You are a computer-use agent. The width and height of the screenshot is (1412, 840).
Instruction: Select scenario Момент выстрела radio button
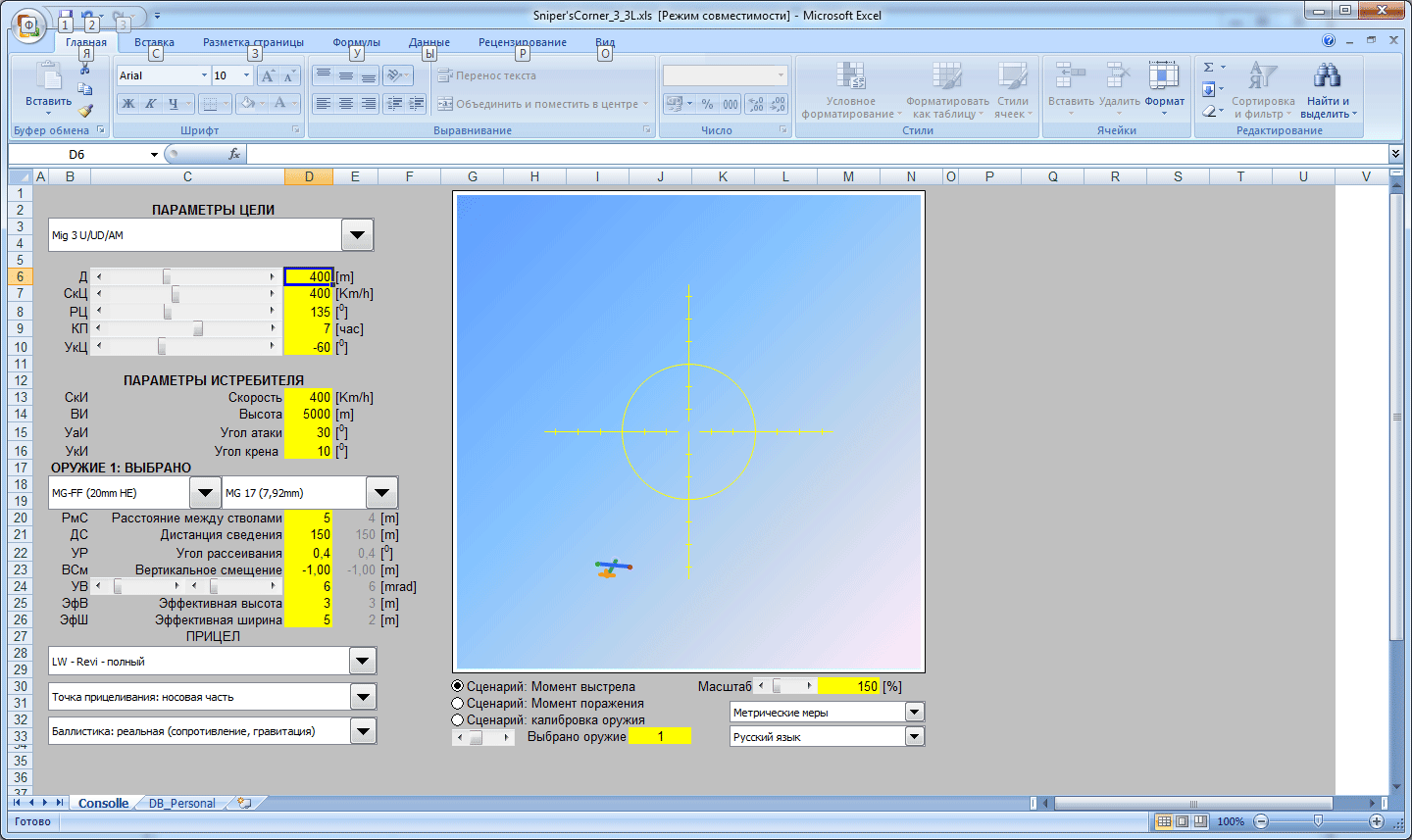click(457, 686)
